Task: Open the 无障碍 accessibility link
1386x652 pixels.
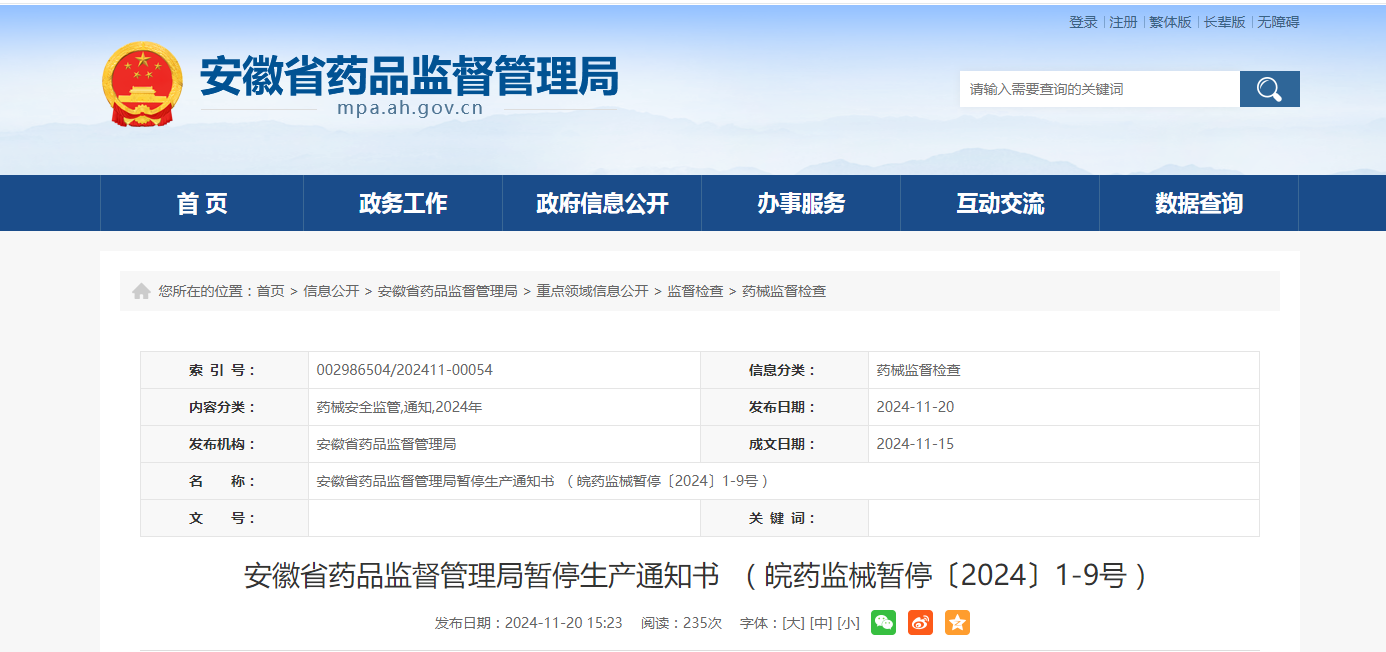Action: 1278,22
